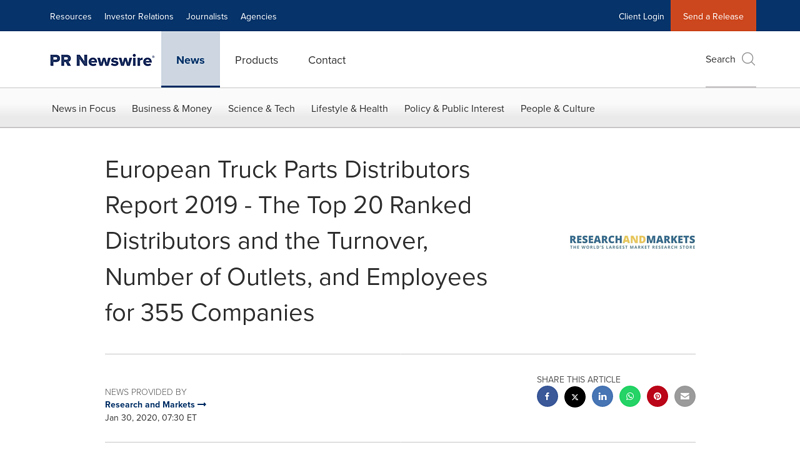Open People & Culture category
800x450 pixels.
coord(558,109)
